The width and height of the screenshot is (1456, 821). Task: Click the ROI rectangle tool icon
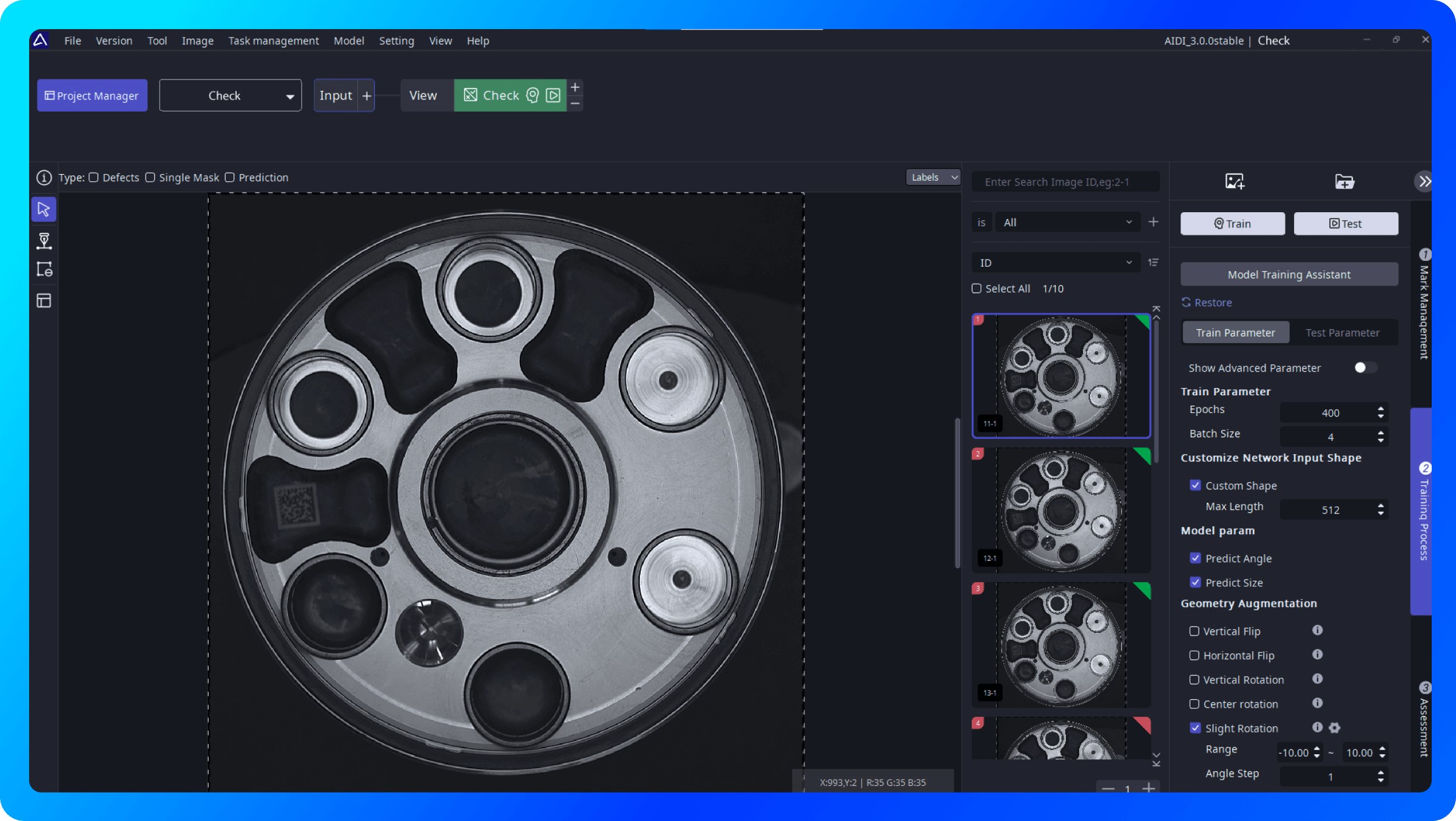44,269
